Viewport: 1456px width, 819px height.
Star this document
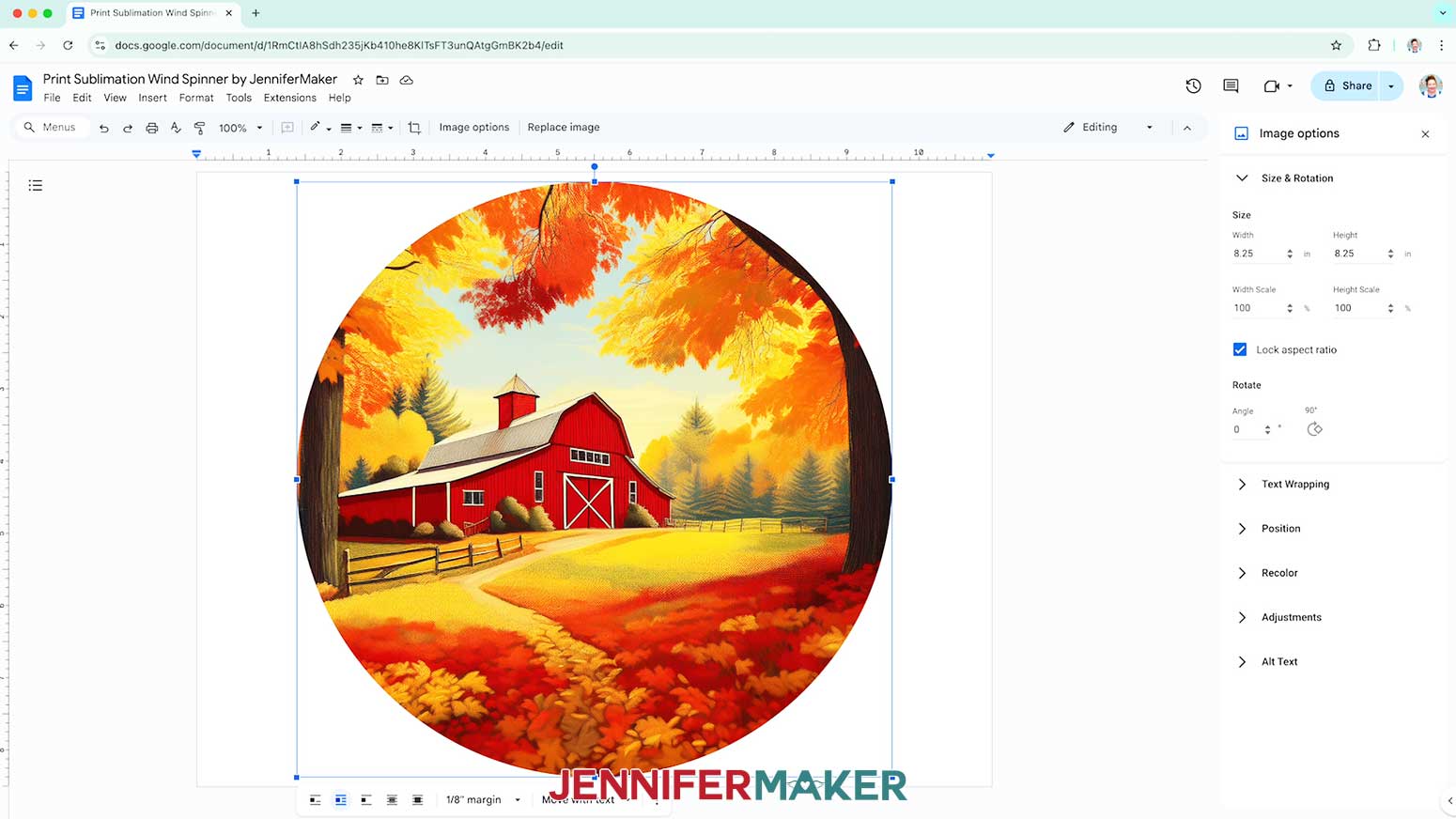(358, 80)
